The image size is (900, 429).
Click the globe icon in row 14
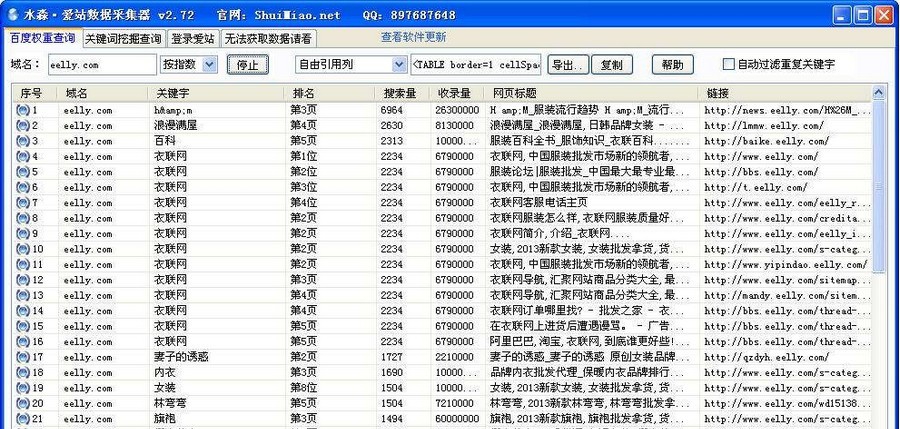pos(22,311)
